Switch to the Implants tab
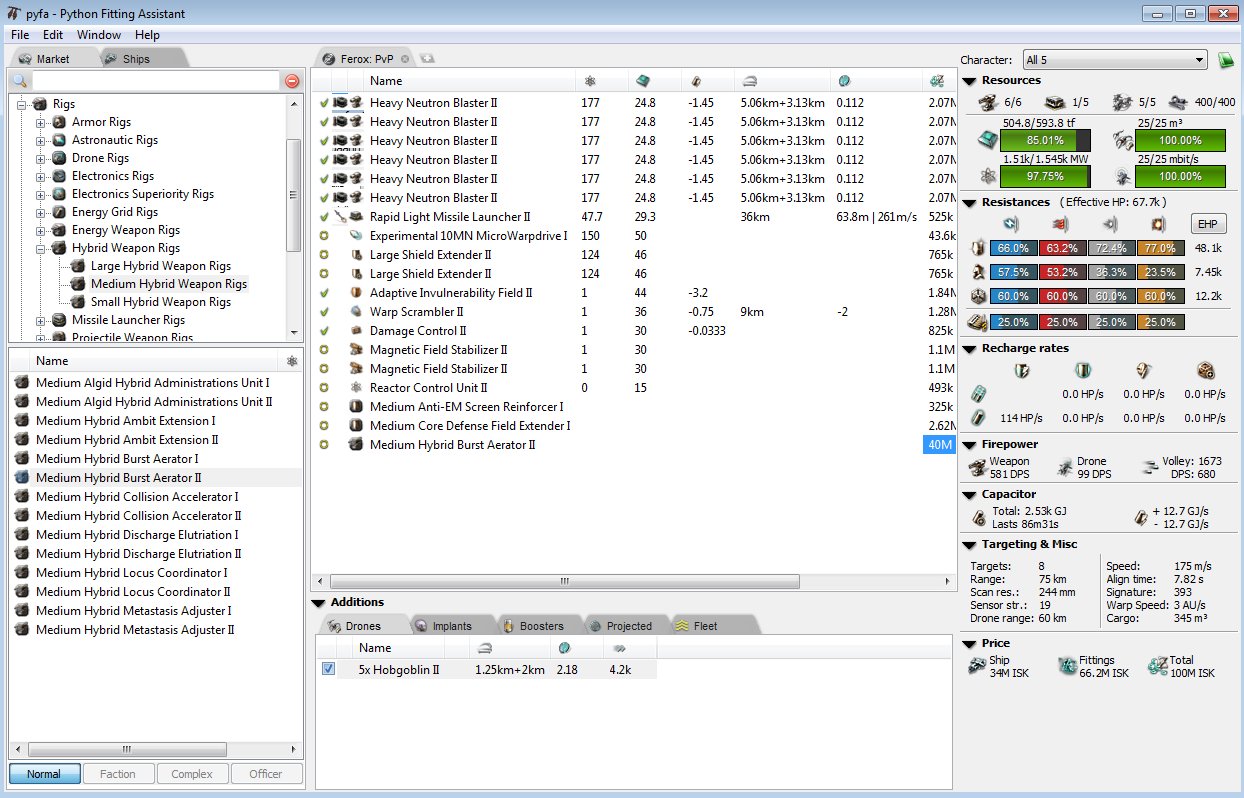1244x798 pixels. [452, 626]
